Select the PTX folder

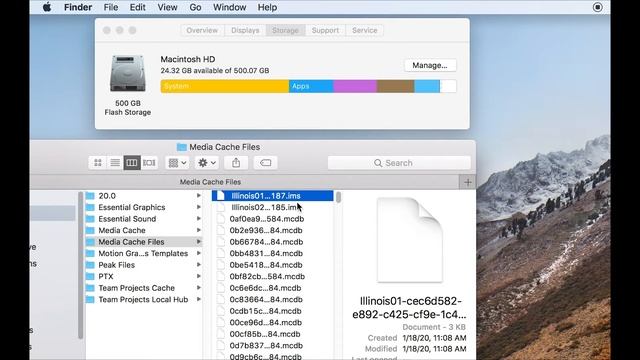click(x=144, y=276)
